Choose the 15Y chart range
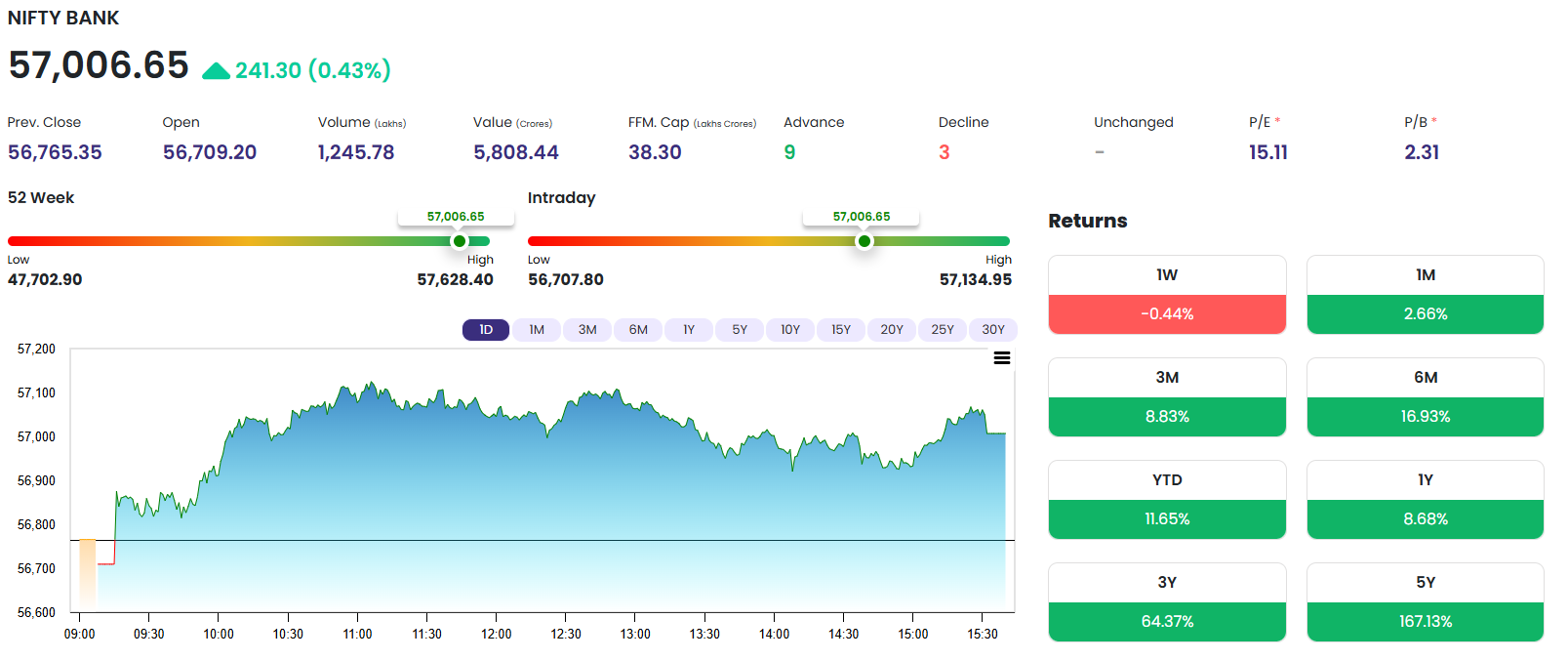Image resolution: width=1568 pixels, height=660 pixels. coord(841,330)
